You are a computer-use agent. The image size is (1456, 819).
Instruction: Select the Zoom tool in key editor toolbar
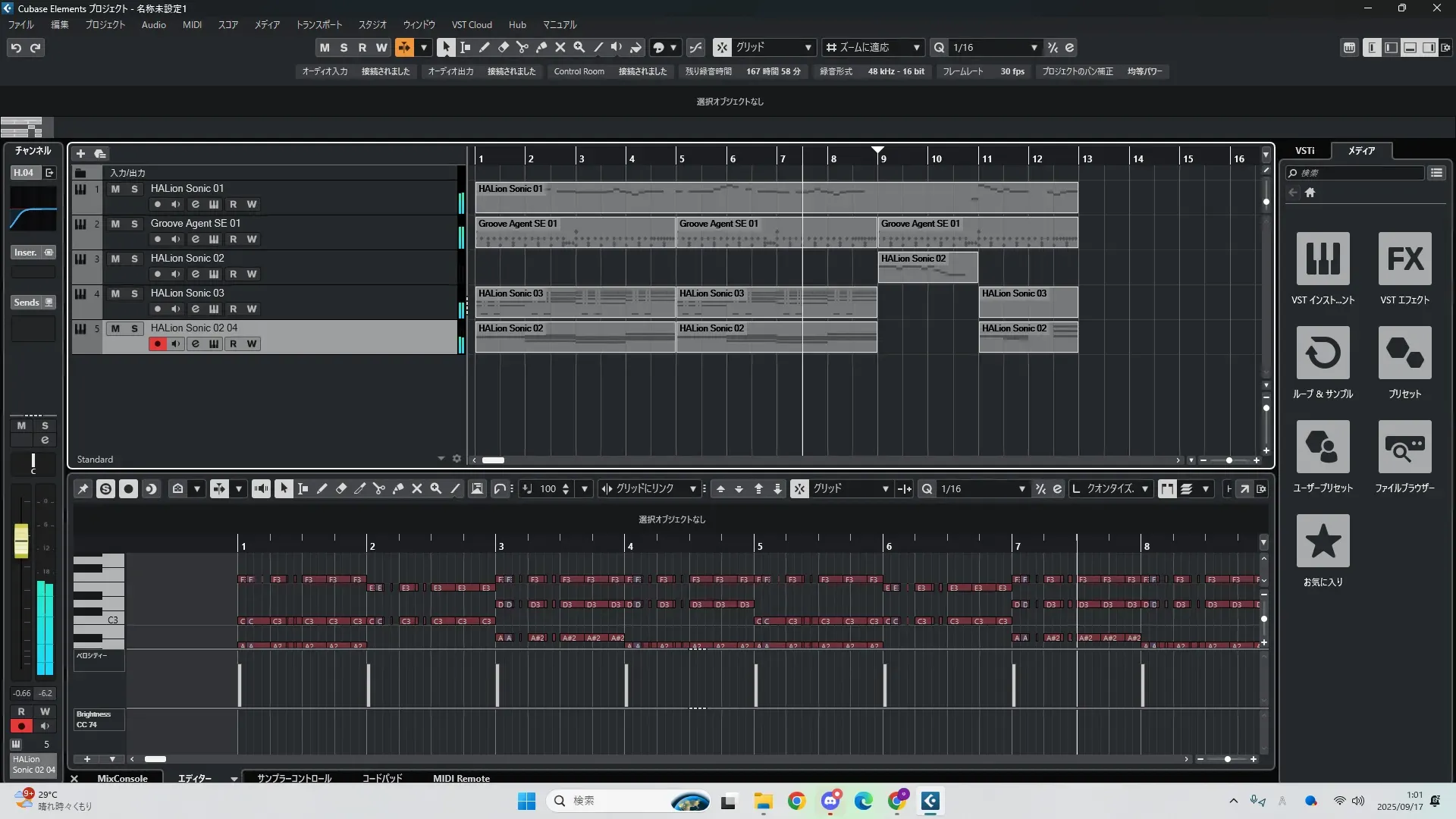[x=436, y=489]
